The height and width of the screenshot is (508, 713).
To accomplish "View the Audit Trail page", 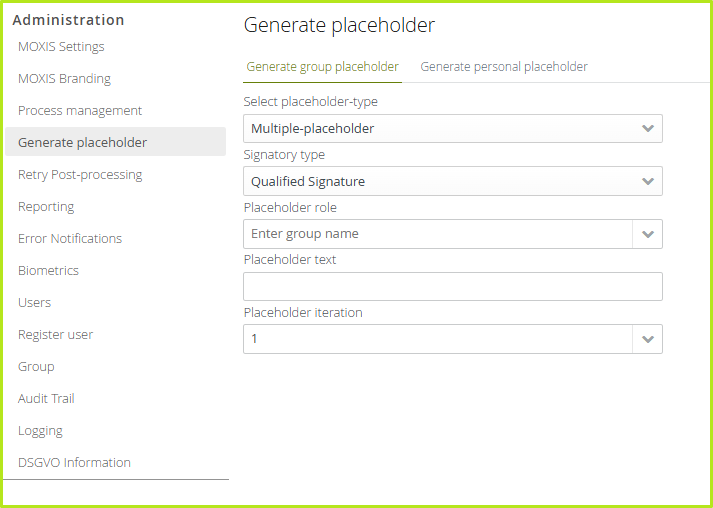I will 46,399.
